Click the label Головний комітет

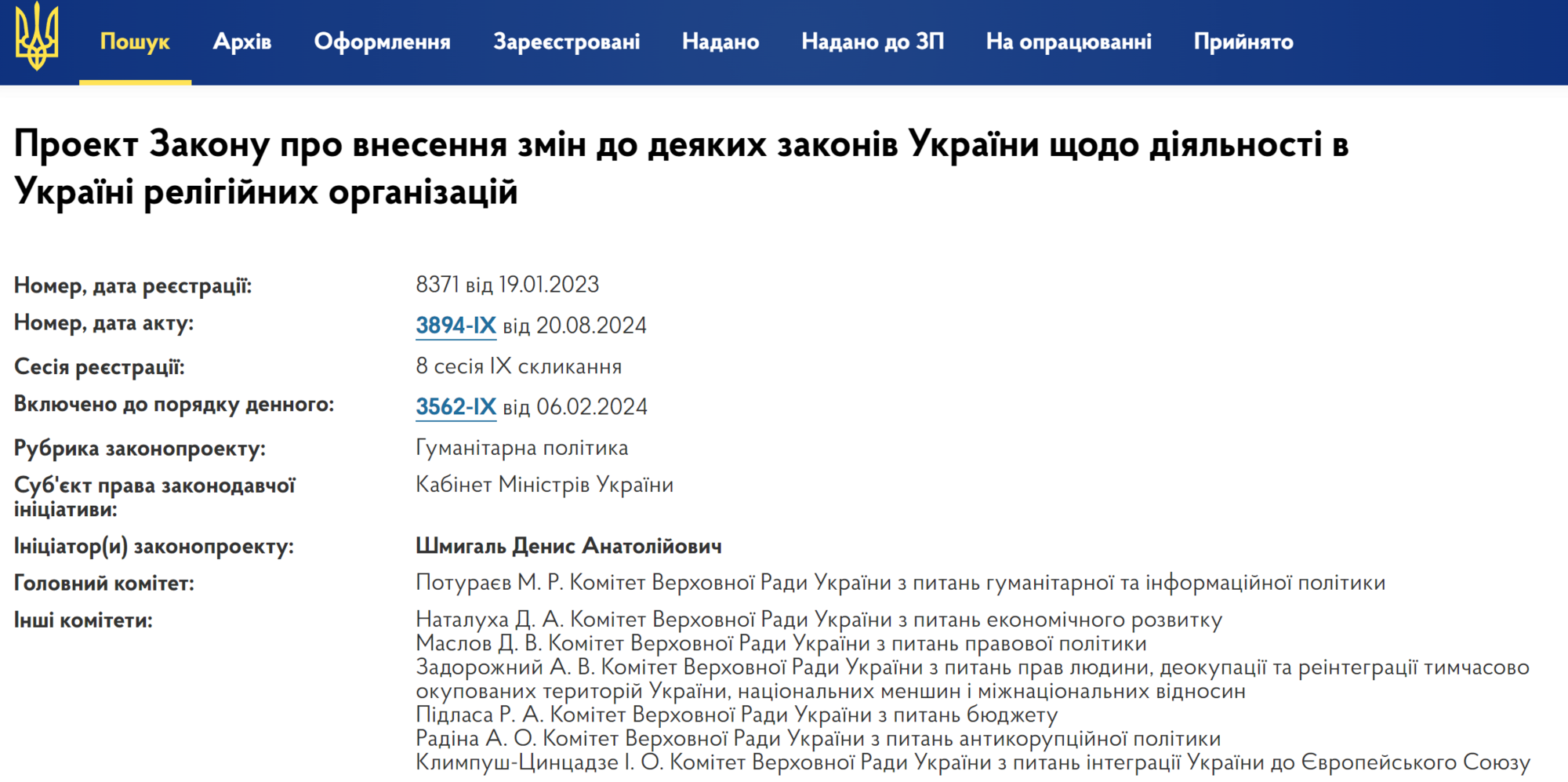click(103, 584)
